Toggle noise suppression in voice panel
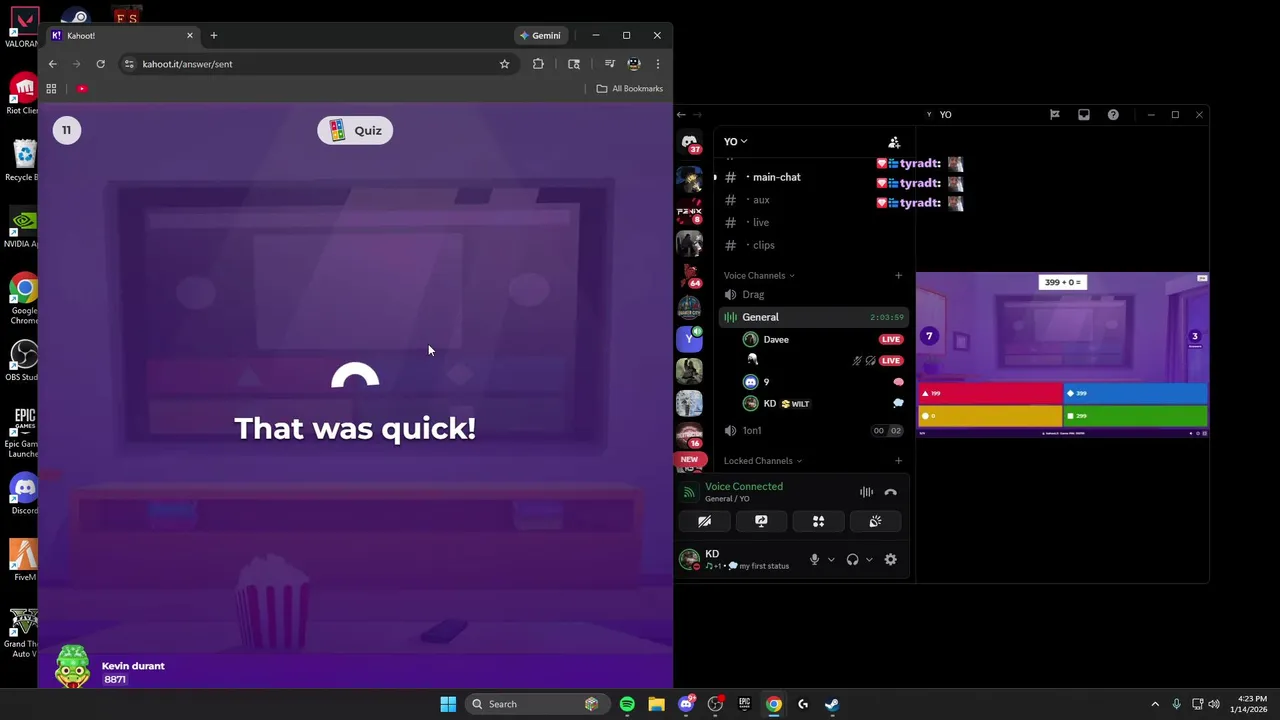 [866, 492]
